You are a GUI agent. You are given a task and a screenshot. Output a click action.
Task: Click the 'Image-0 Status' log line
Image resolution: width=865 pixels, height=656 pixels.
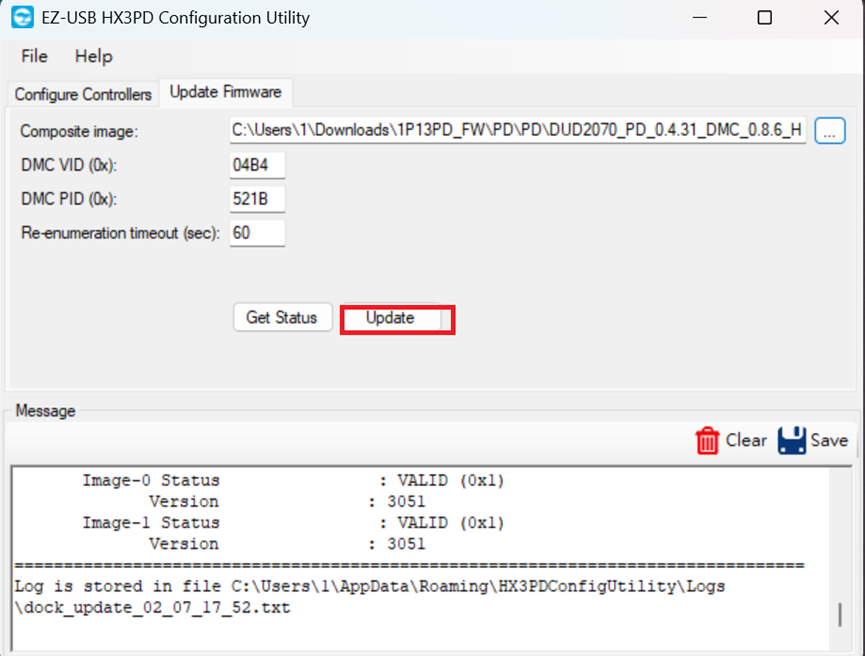point(293,481)
